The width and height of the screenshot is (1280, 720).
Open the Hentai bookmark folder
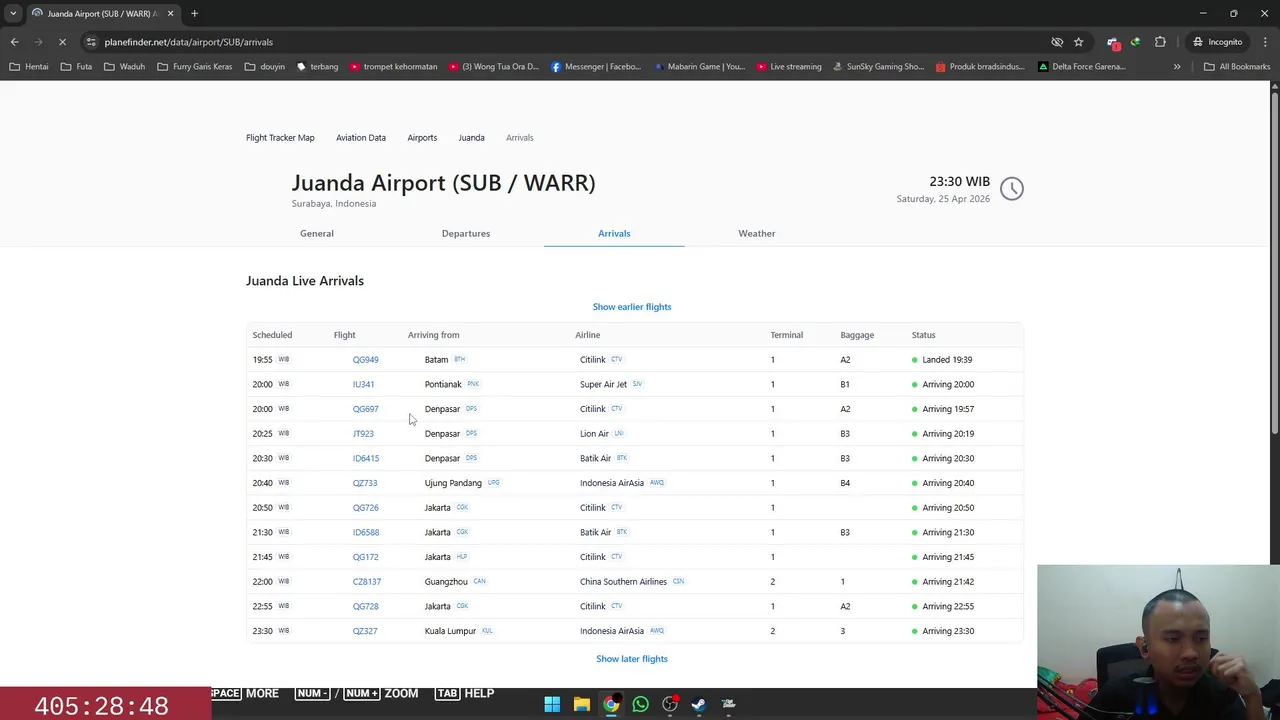coord(29,66)
